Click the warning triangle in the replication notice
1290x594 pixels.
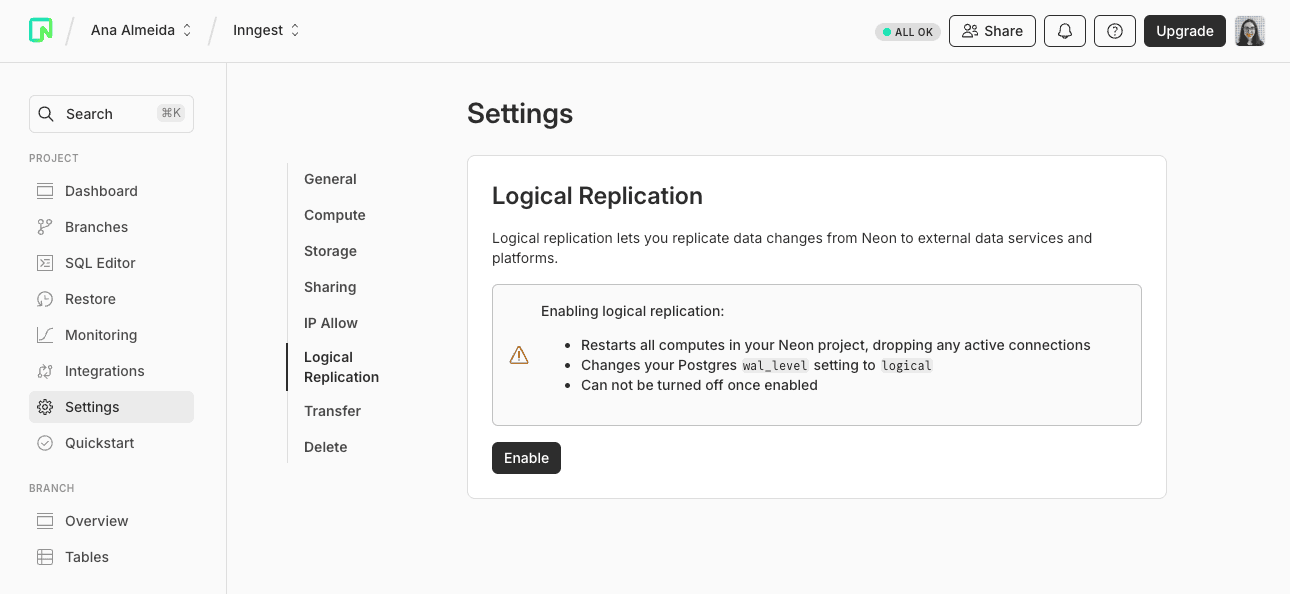518,354
